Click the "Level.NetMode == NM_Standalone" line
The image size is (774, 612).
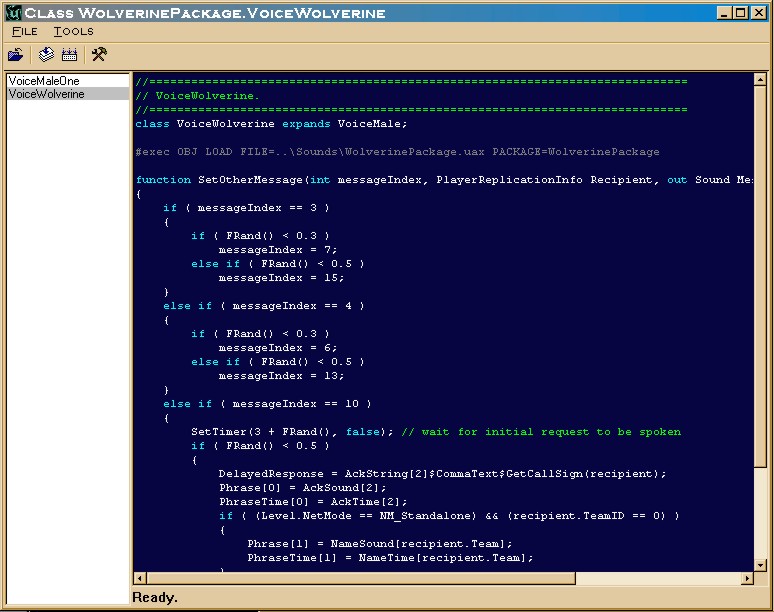tap(449, 516)
